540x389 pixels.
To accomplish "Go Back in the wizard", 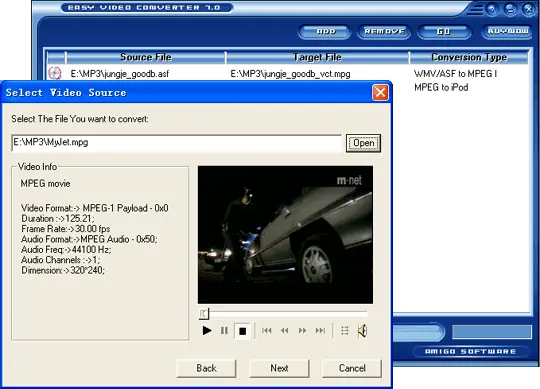I will 206,368.
